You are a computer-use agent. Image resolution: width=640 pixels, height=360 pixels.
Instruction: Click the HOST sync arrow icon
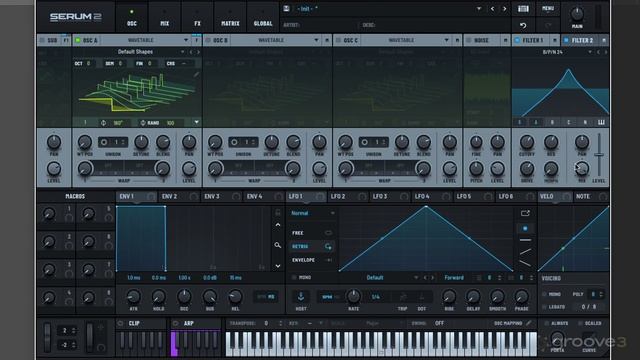coord(301,297)
